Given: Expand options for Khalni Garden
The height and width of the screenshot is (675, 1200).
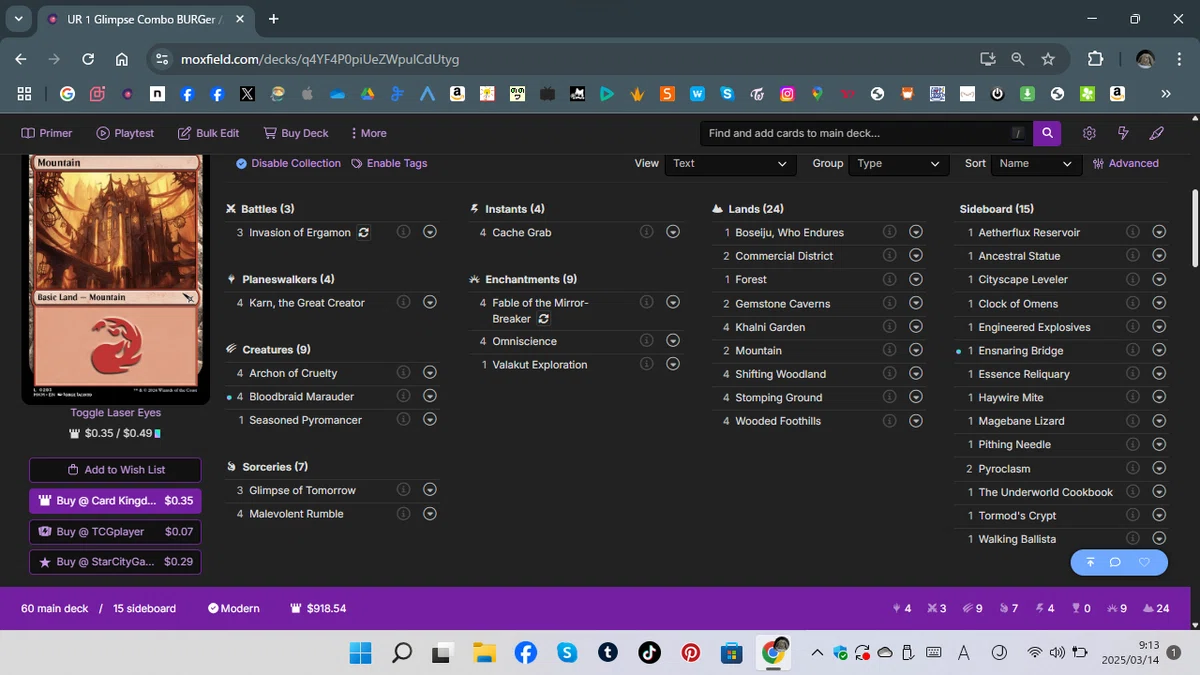Looking at the screenshot, I should (916, 327).
